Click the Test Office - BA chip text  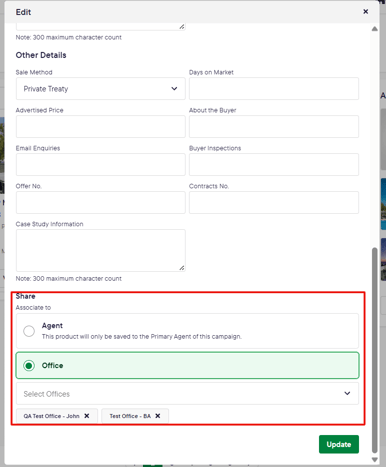click(x=130, y=416)
